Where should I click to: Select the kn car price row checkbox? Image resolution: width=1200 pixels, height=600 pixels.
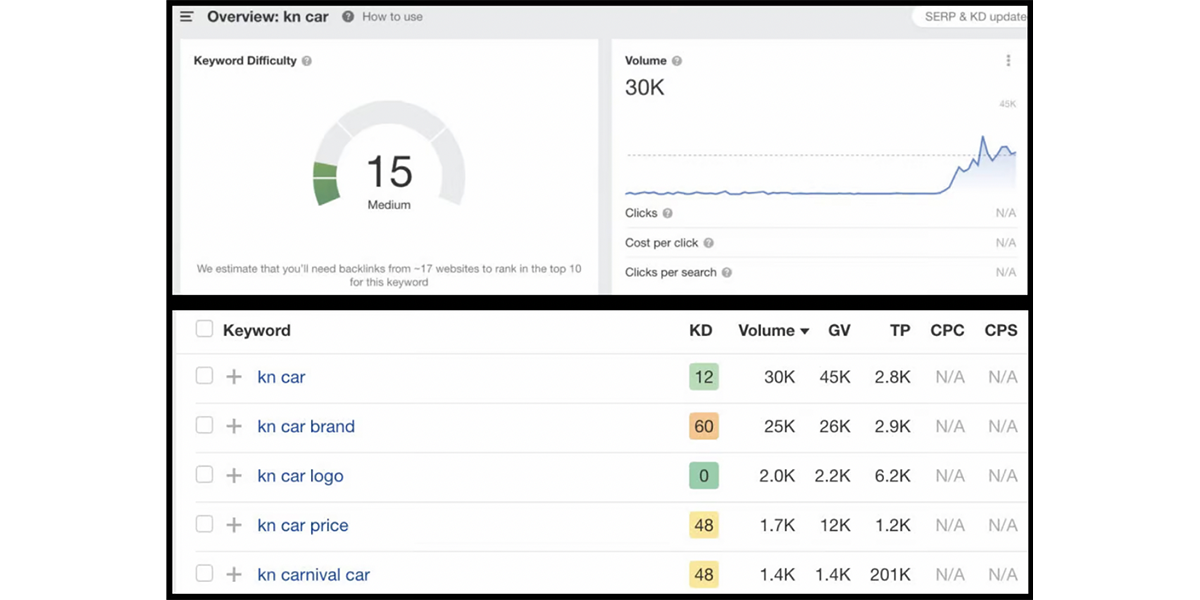point(204,524)
